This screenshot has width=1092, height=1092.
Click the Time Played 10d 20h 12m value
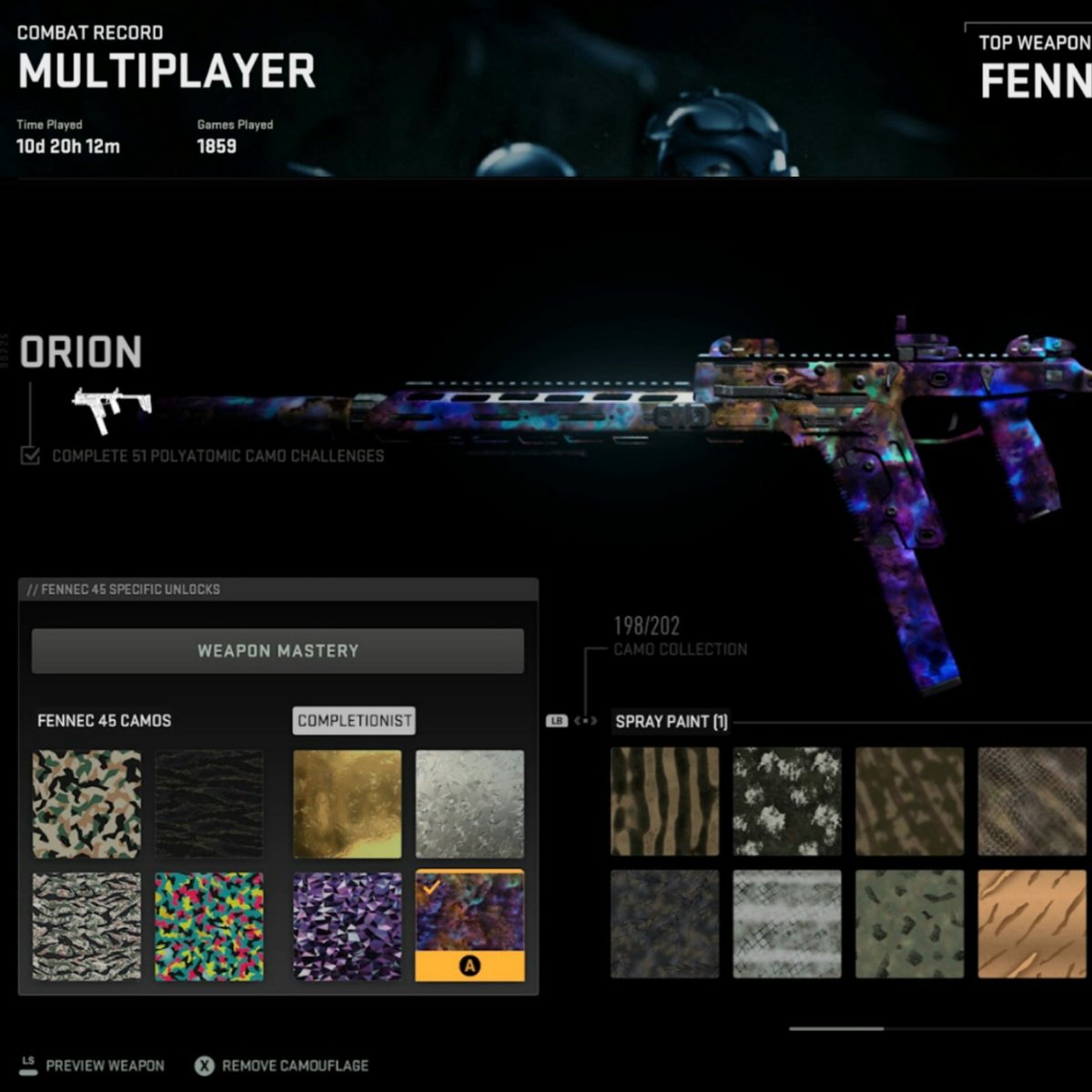(x=68, y=147)
